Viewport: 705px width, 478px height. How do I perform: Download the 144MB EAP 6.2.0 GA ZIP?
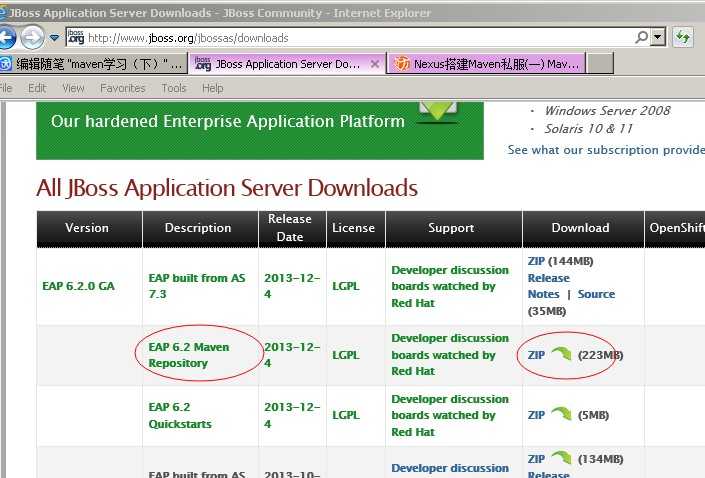(x=536, y=261)
